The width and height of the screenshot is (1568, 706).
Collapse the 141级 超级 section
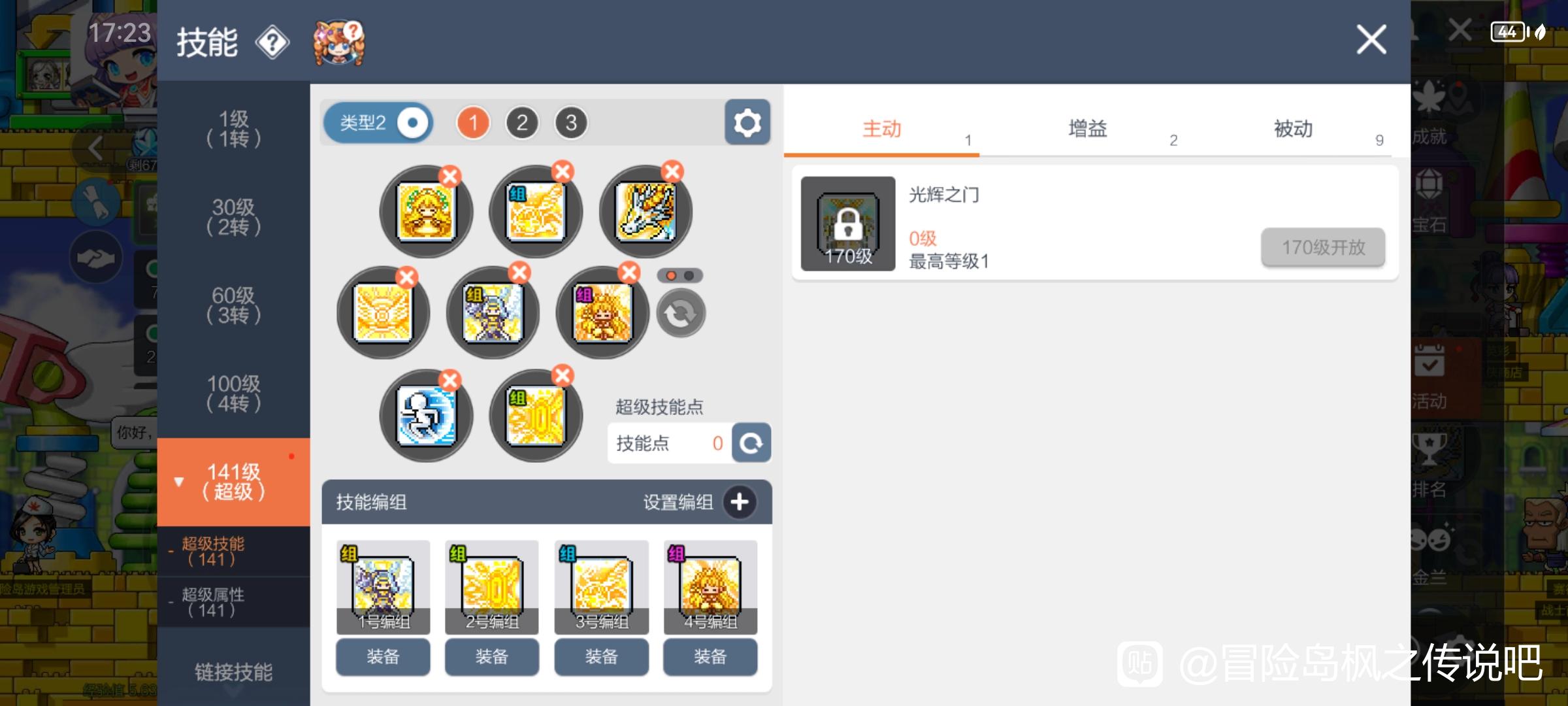click(x=233, y=482)
